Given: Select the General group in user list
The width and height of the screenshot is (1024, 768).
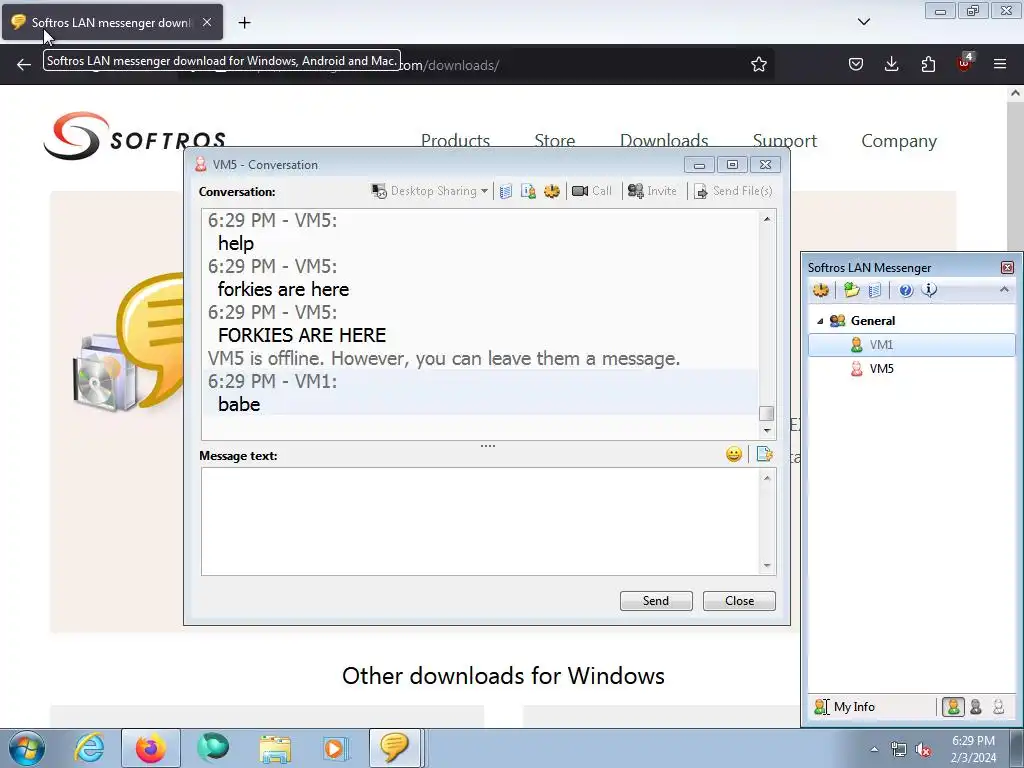Looking at the screenshot, I should 872,321.
